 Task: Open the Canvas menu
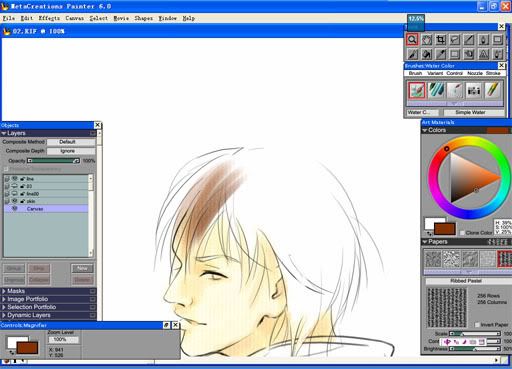click(x=74, y=18)
